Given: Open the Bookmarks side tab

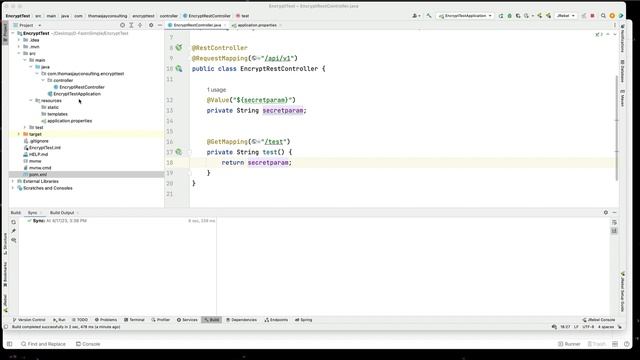Looking at the screenshot, I should [5, 274].
